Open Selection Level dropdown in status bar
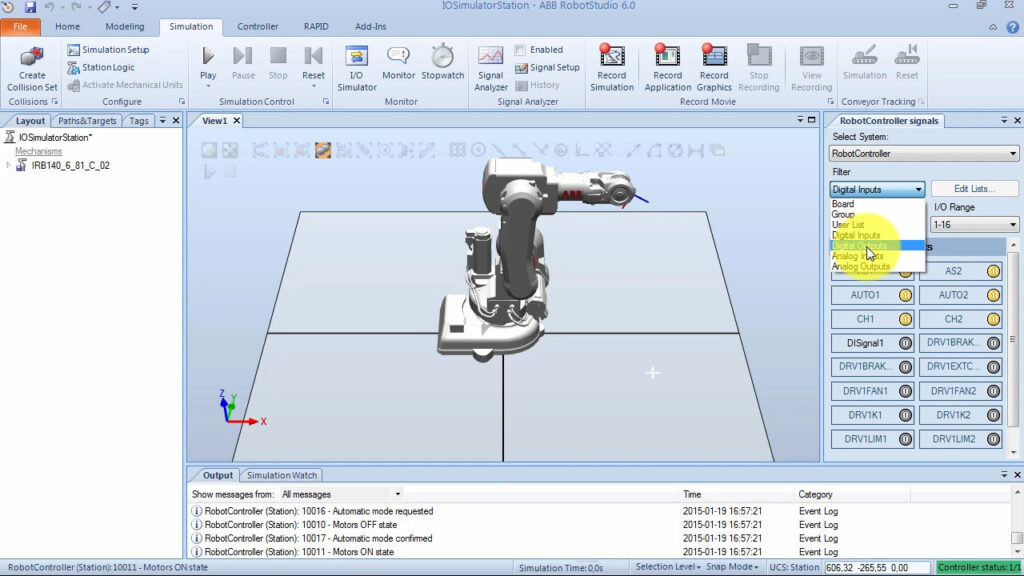1024x576 pixels. pos(668,567)
